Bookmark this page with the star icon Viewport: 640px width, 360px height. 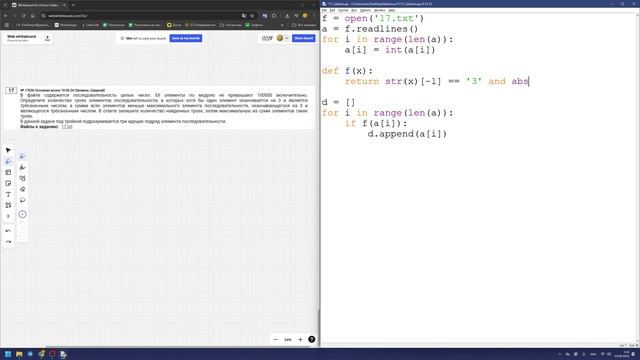(x=252, y=16)
